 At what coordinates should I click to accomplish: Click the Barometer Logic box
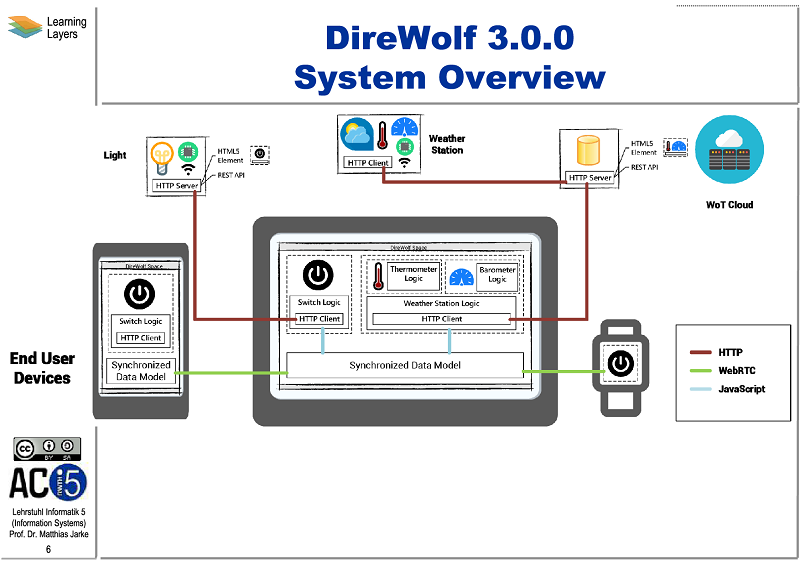click(497, 278)
